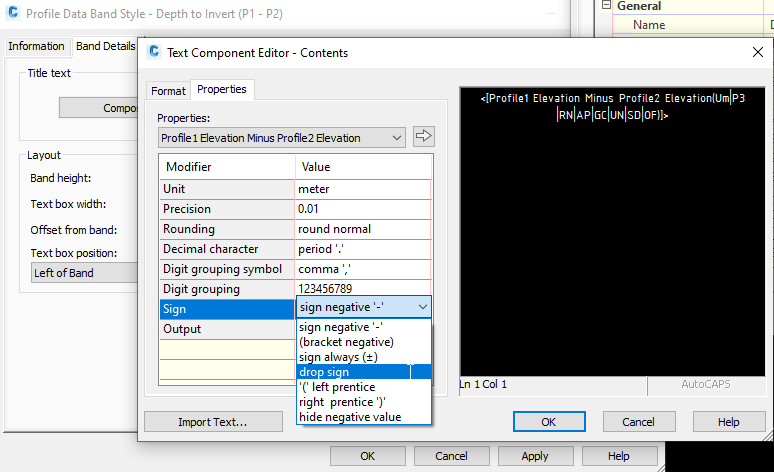Screen dimensions: 774x472
Task: Click the Decimal character value 'period' cell
Action: pyautogui.click(x=363, y=249)
